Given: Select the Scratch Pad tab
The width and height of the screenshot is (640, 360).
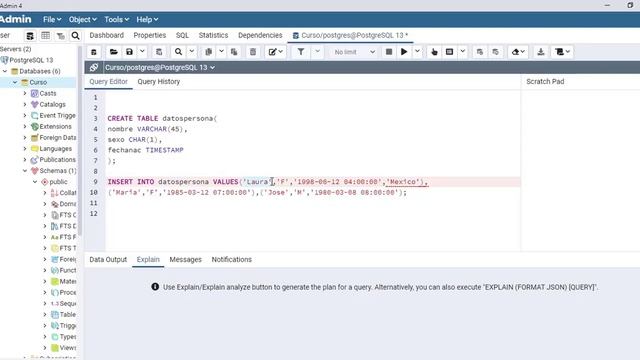Looking at the screenshot, I should [x=545, y=82].
